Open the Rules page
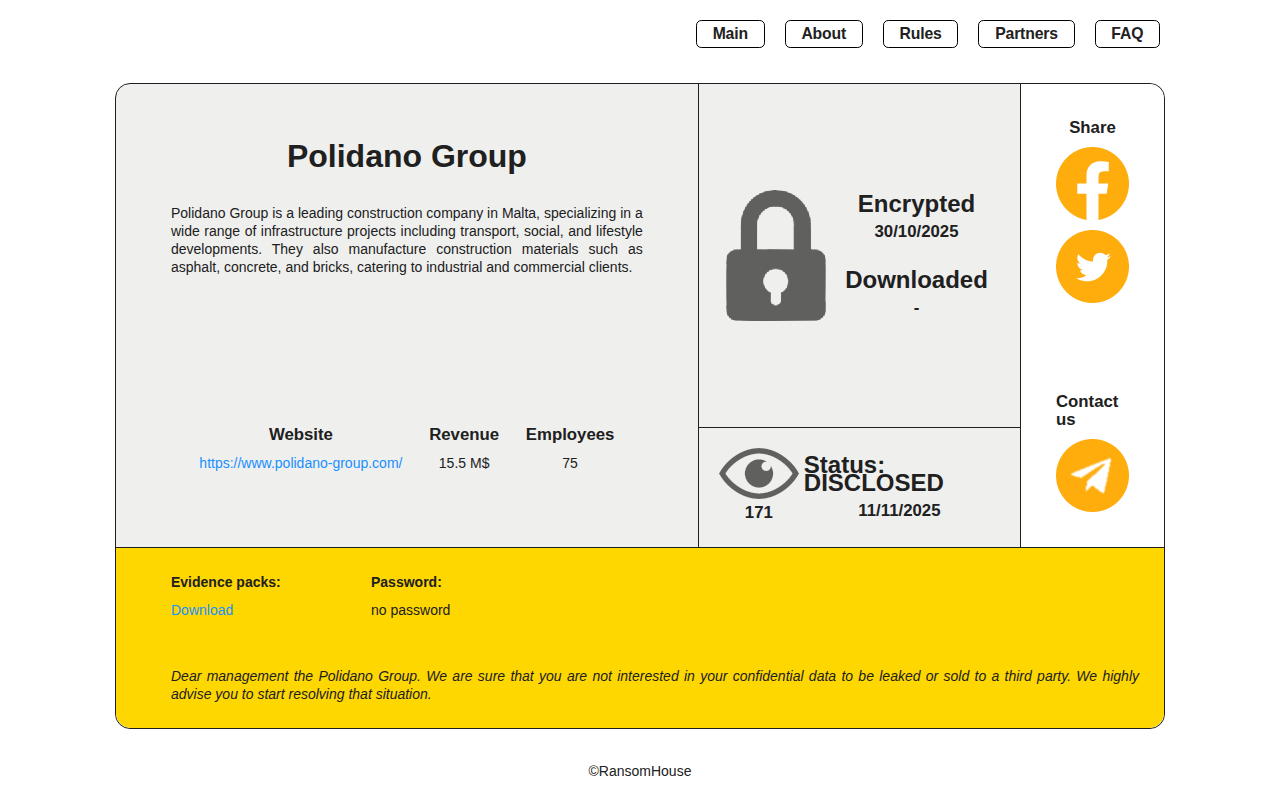Viewport: 1280px width, 798px height. [920, 34]
